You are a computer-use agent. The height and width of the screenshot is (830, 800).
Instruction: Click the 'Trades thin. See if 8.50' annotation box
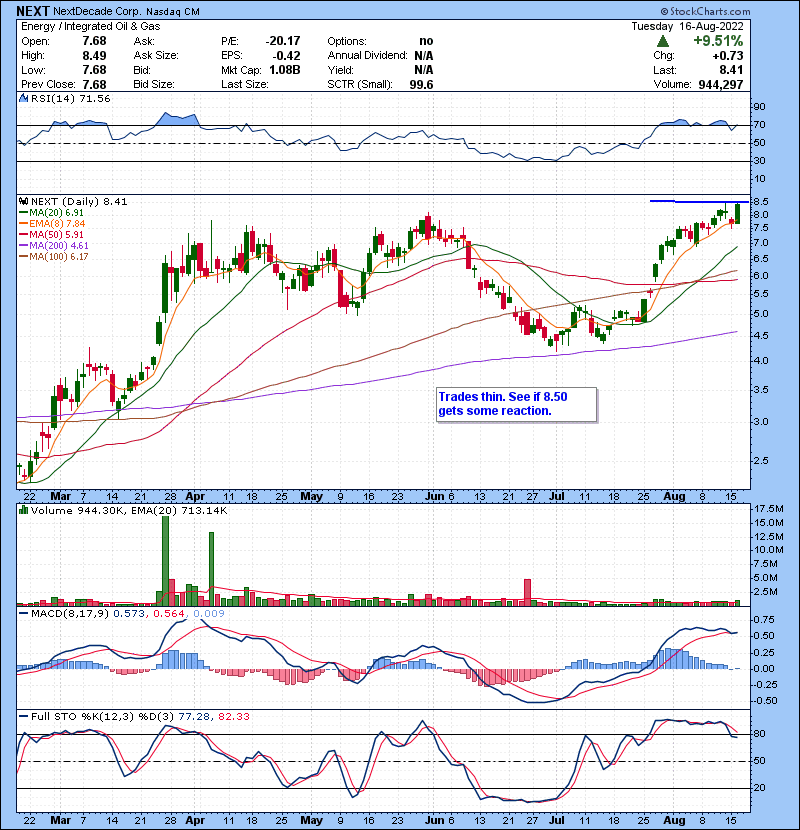pyautogui.click(x=516, y=404)
